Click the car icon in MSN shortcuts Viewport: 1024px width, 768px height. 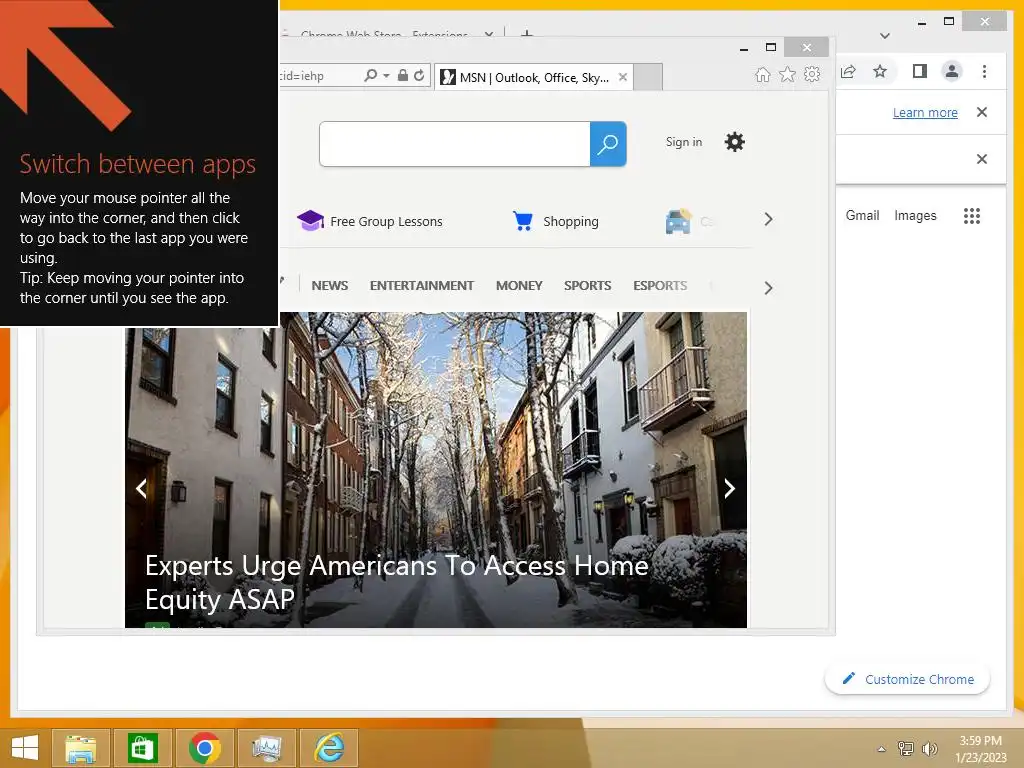(x=678, y=221)
